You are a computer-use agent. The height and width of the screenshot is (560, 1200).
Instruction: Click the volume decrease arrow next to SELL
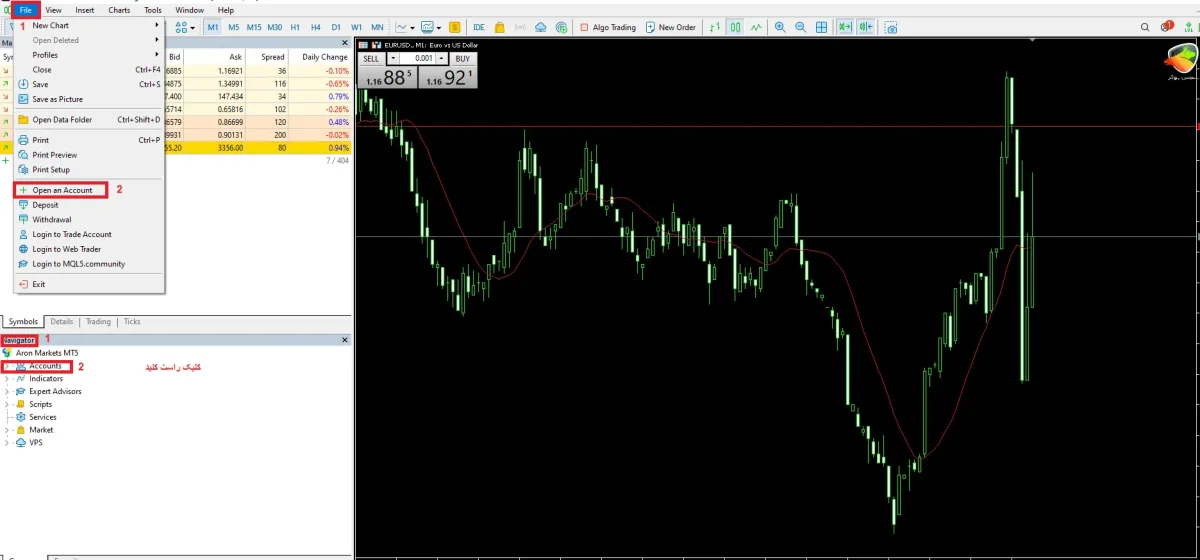[392, 59]
